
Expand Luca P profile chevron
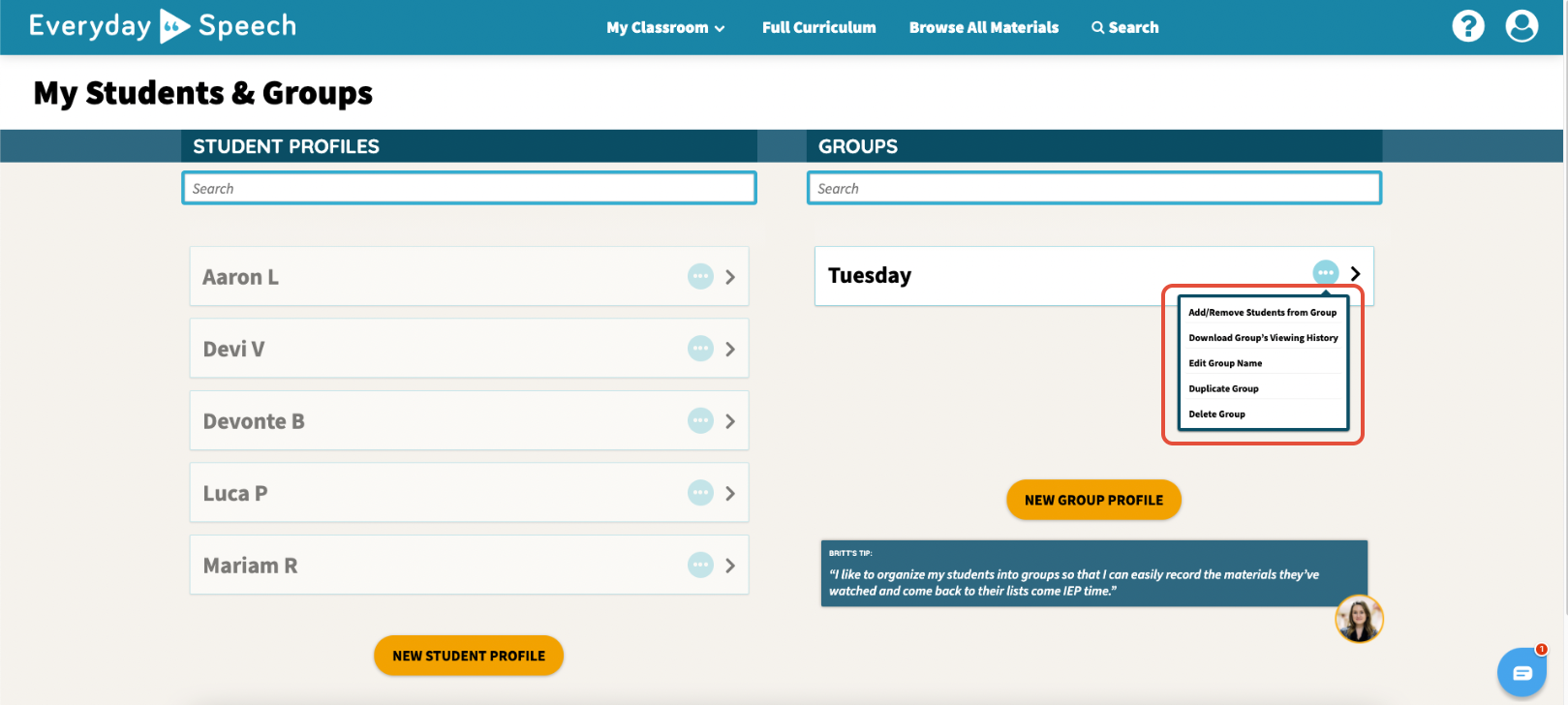pos(730,493)
